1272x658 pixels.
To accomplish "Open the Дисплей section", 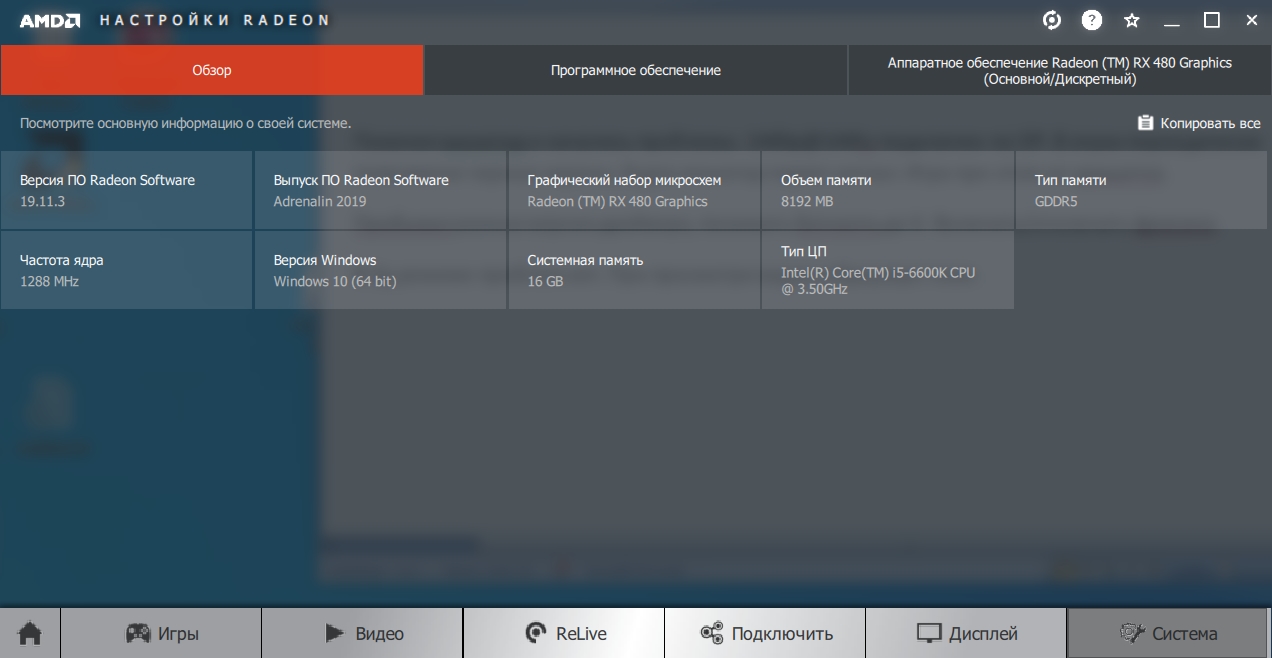I will tap(966, 633).
